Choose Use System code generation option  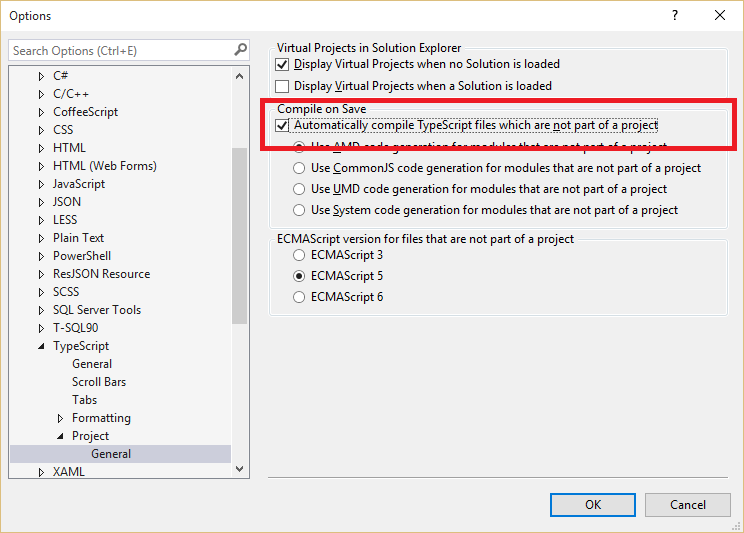pyautogui.click(x=299, y=210)
